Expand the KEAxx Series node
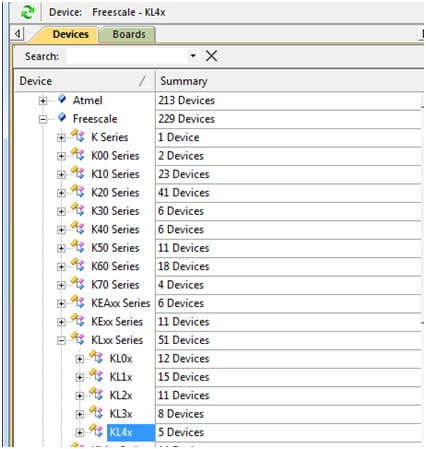The image size is (426, 449). coord(61,304)
